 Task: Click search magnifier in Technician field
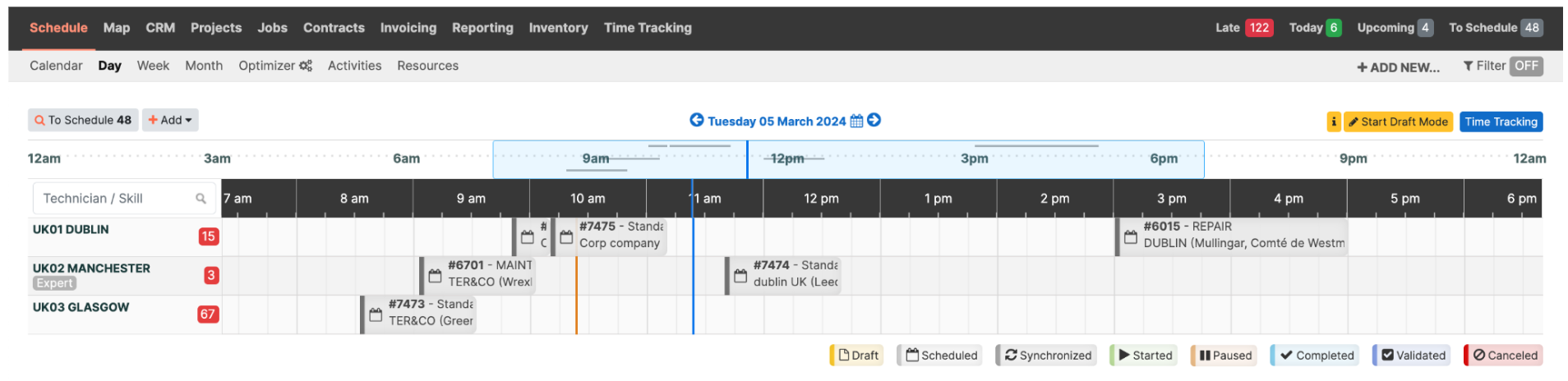[x=201, y=199]
